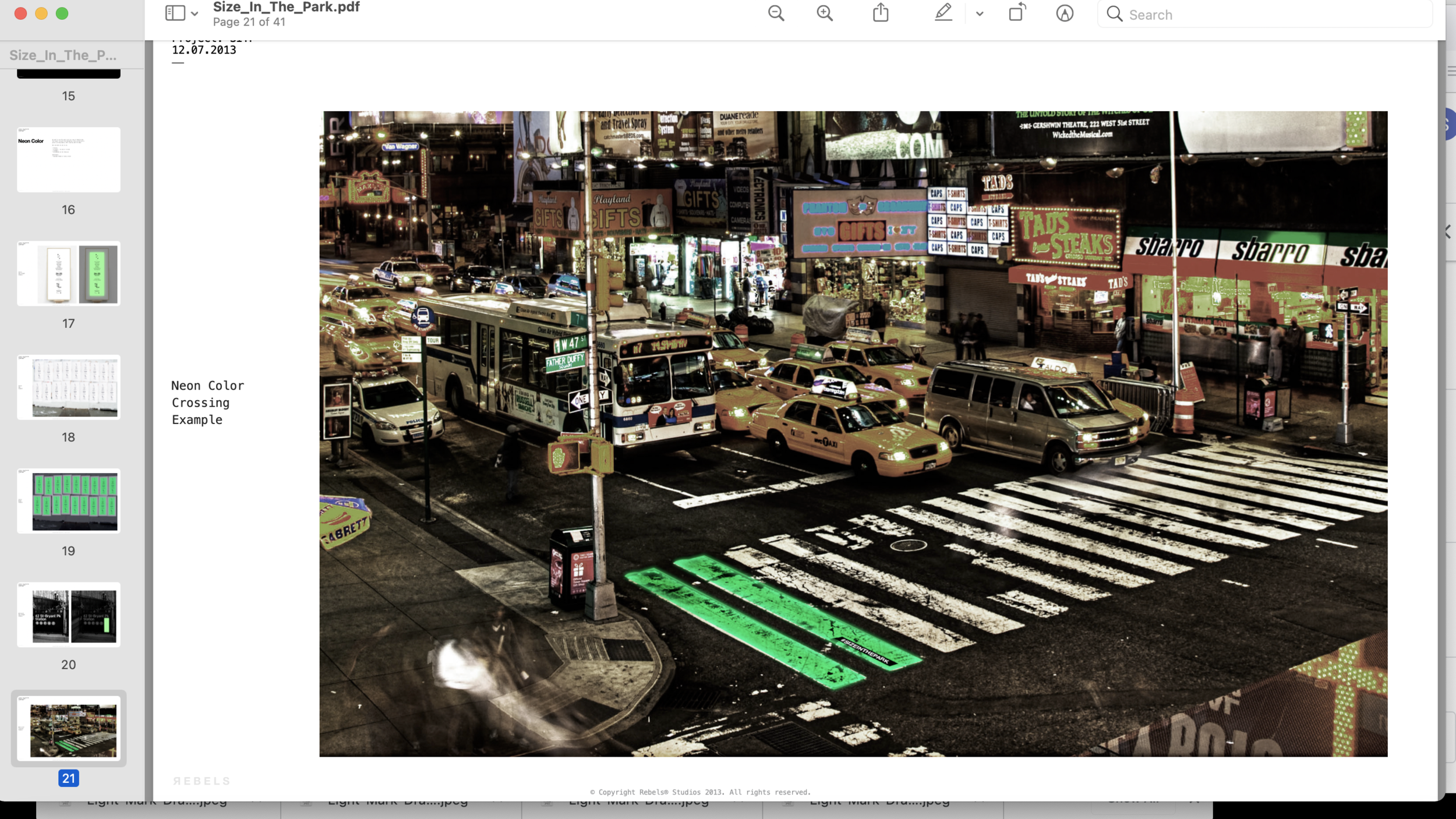This screenshot has width=1456, height=819.
Task: Select page 18 thumbnail
Action: (69, 387)
